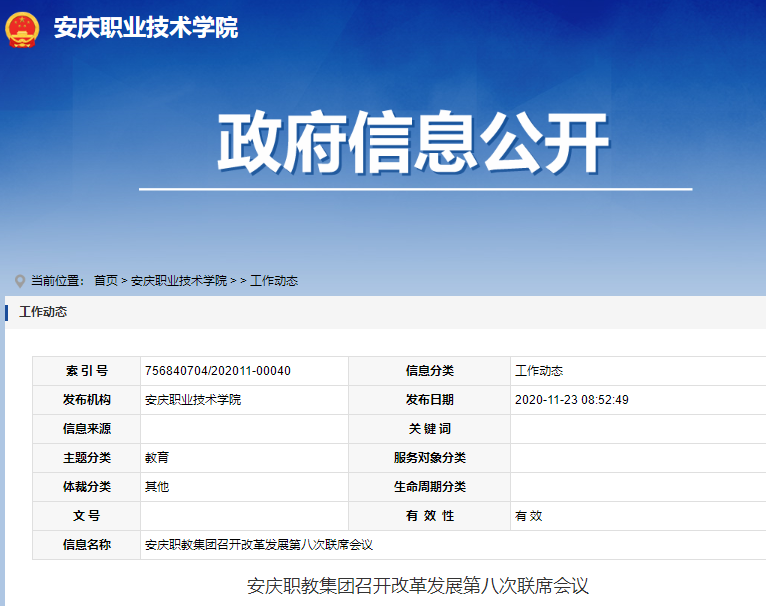This screenshot has width=766, height=606.
Task: Click the 有效 value cell
Action: click(x=638, y=516)
